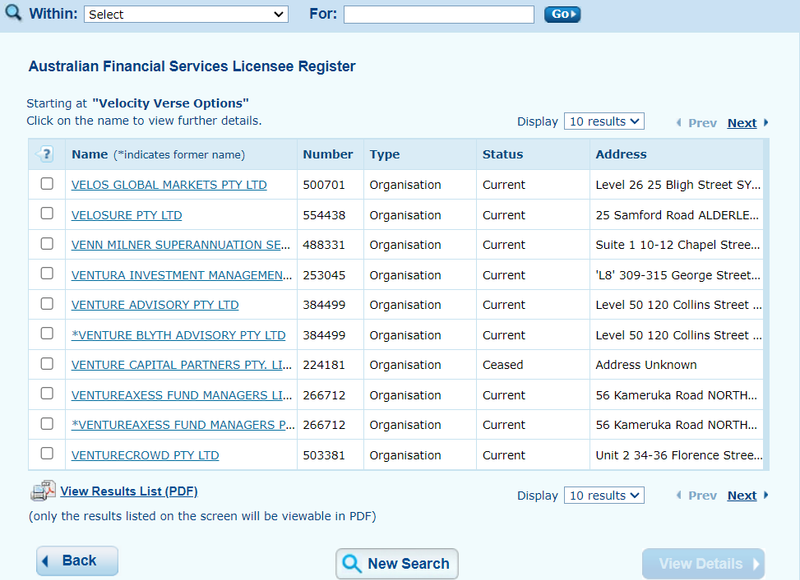Open VENTUREAXESS FUND MANAGERS LI... link
Screen dimensions: 800x580
[x=182, y=395]
